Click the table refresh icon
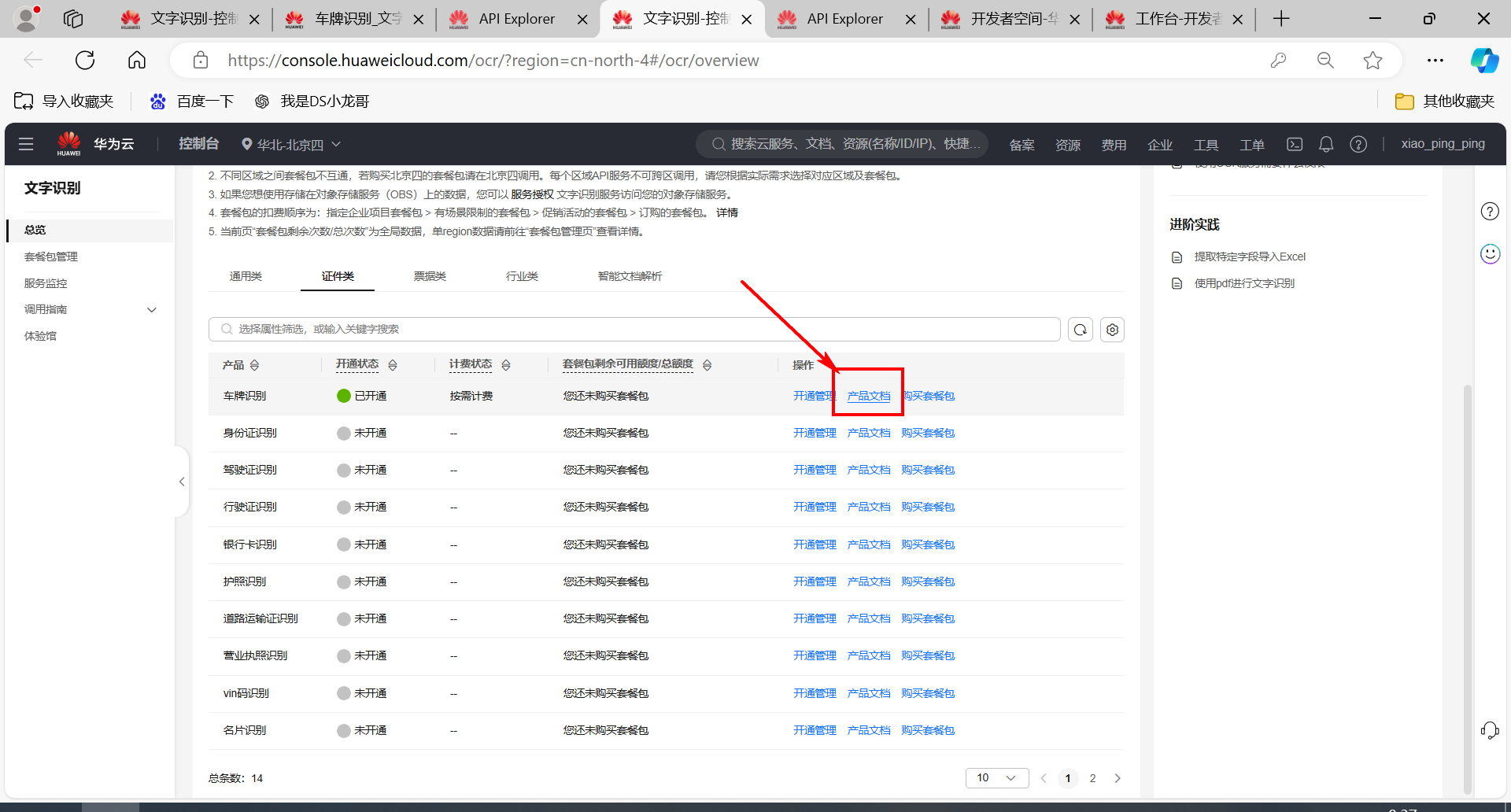 [x=1081, y=330]
